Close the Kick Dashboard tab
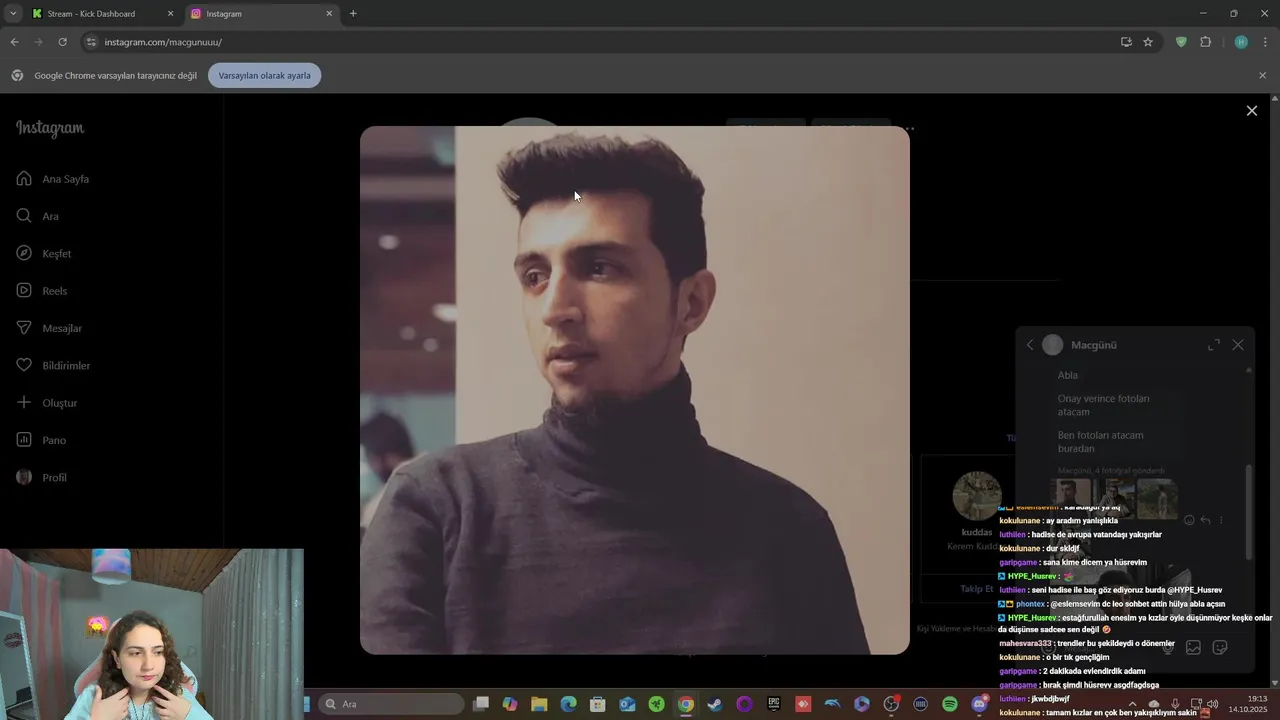Image resolution: width=1280 pixels, height=720 pixels. tap(170, 14)
